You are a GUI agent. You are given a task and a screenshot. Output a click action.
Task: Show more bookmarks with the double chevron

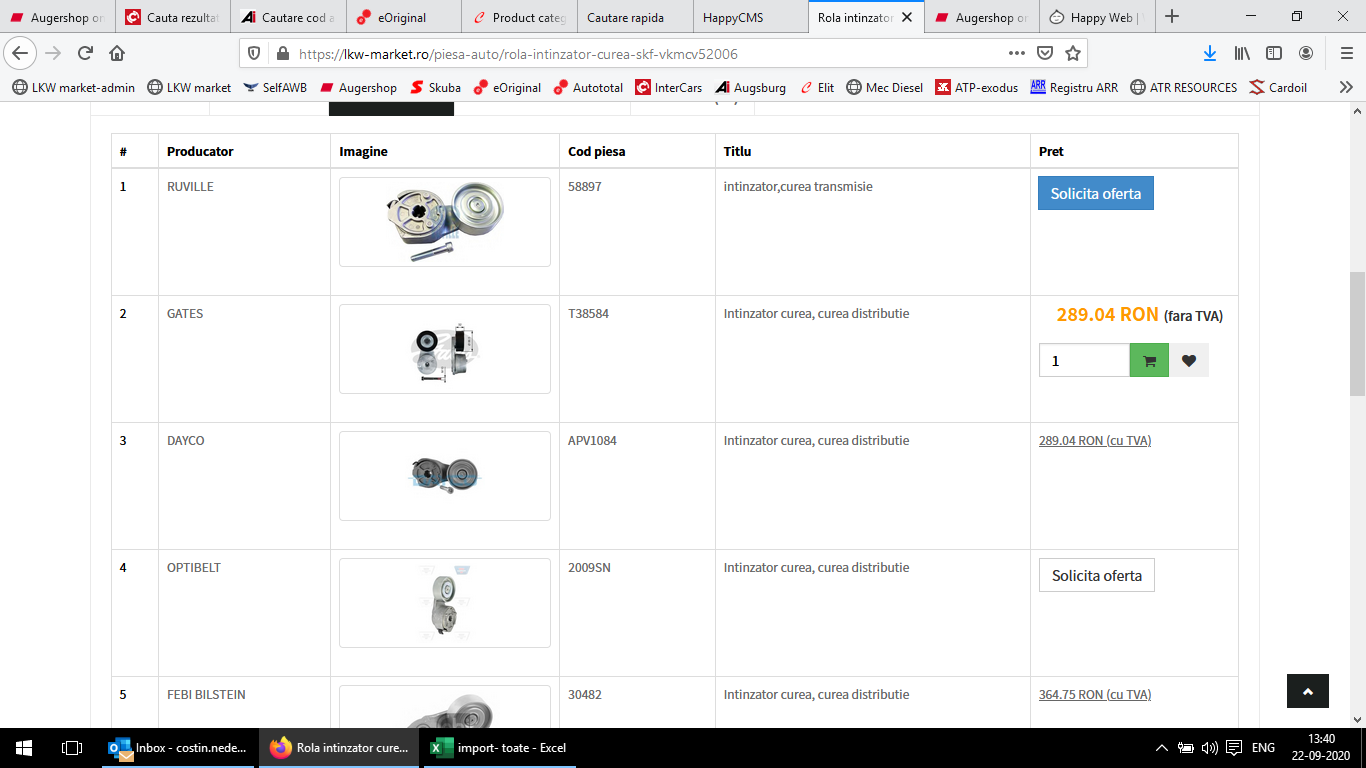[x=1346, y=88]
